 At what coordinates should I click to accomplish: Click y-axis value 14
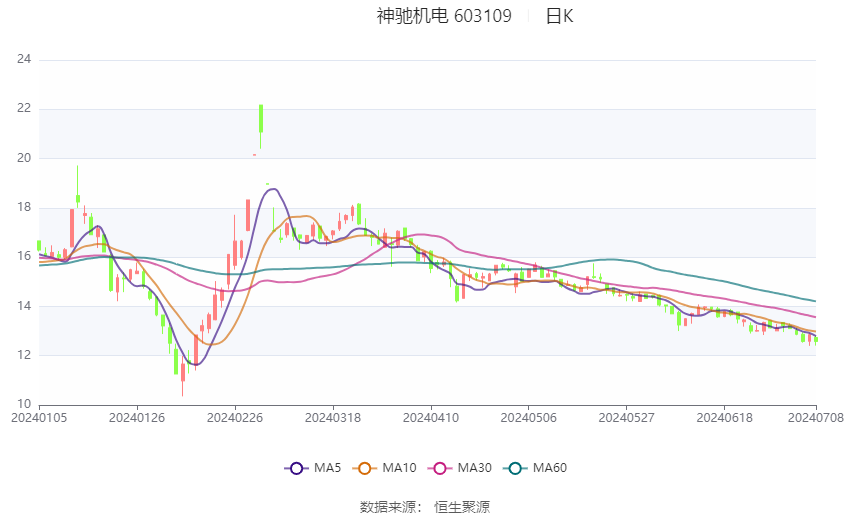[24, 306]
